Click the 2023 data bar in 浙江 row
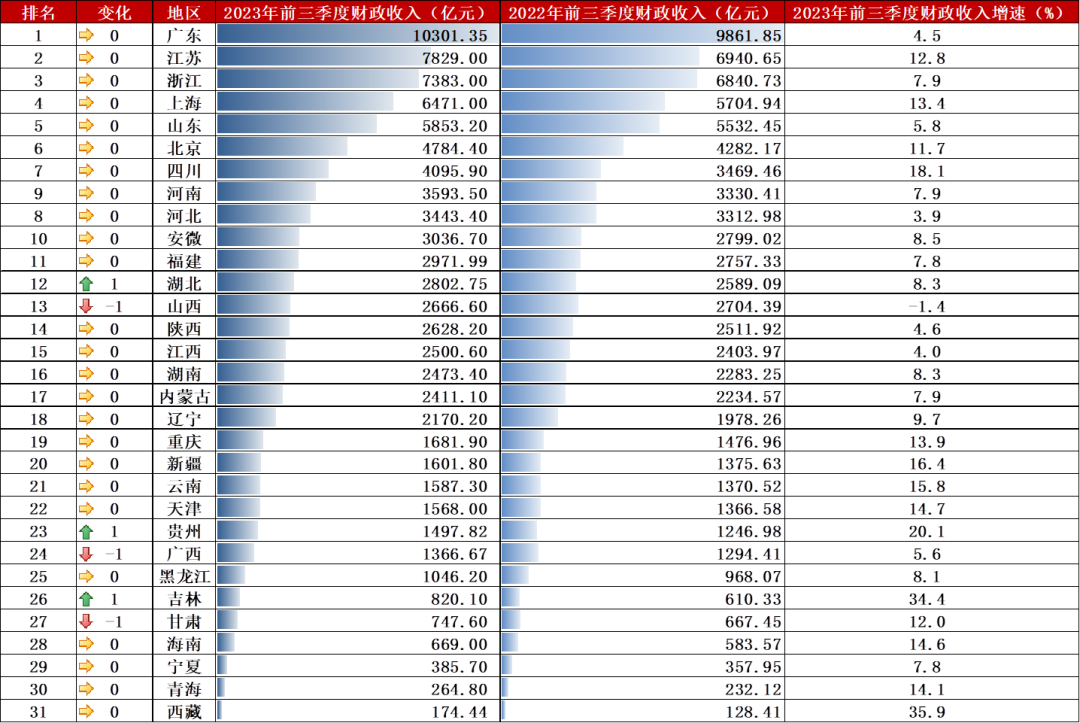 [318, 80]
